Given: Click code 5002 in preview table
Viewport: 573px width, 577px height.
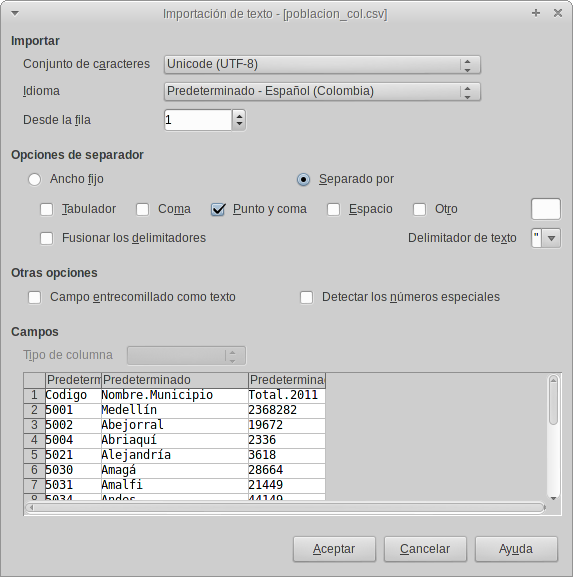Looking at the screenshot, I should [73, 425].
